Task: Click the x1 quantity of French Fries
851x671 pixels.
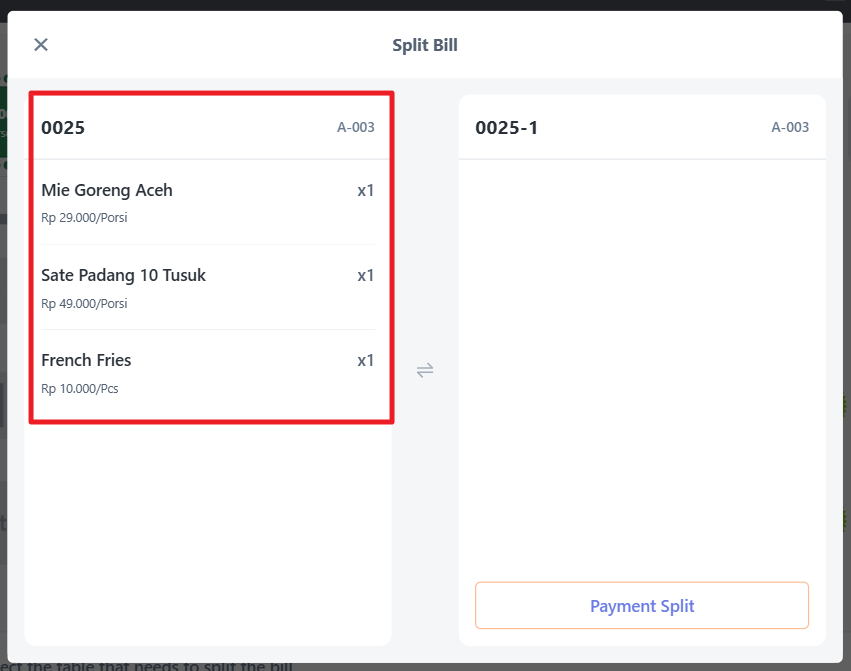Action: click(x=365, y=360)
